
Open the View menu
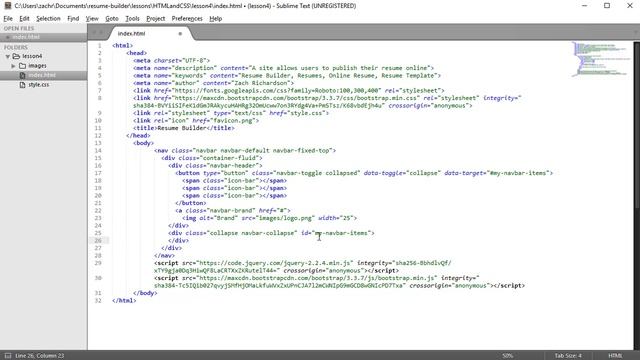pos(92,18)
